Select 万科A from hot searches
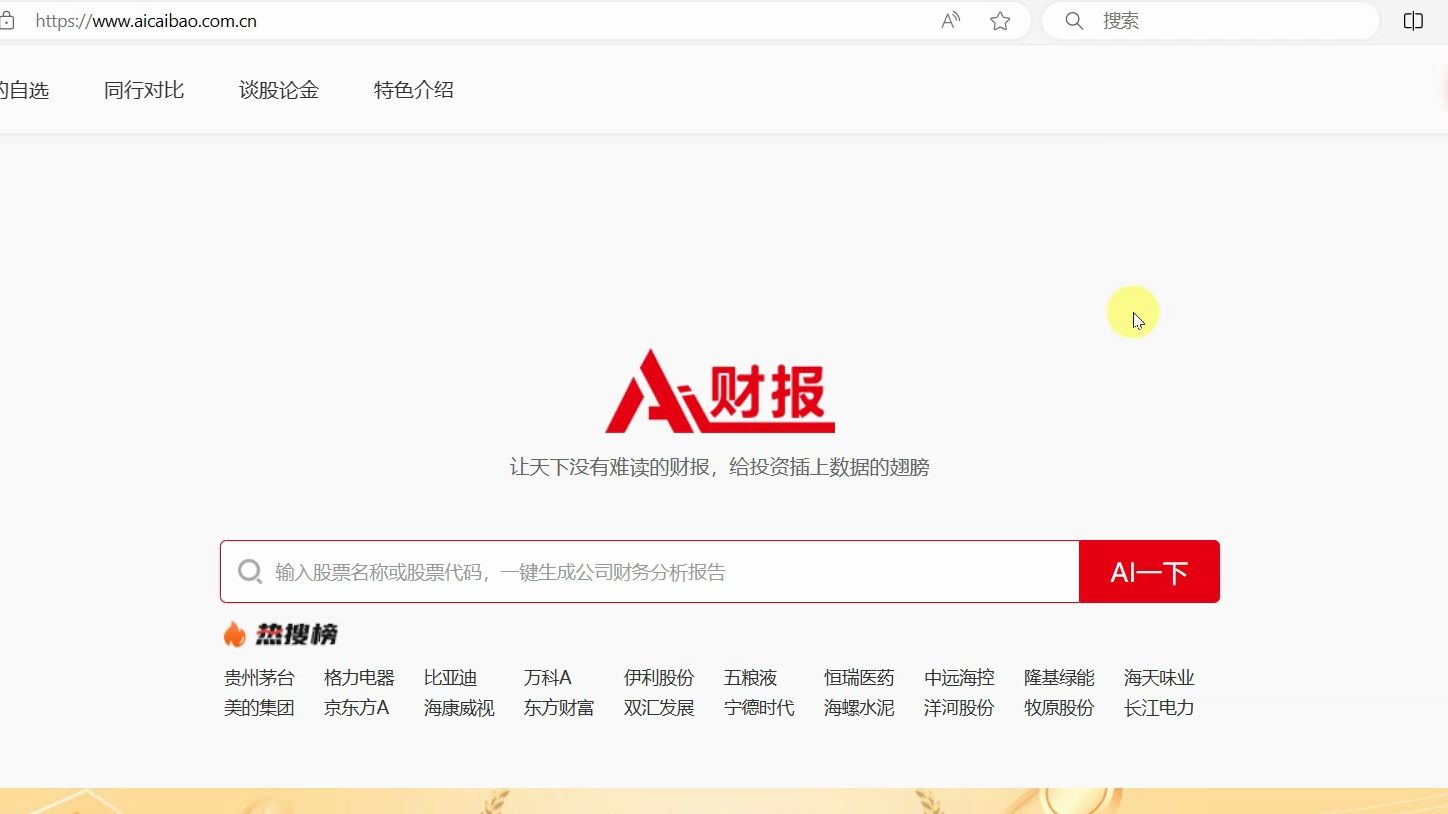1448x814 pixels. [548, 678]
